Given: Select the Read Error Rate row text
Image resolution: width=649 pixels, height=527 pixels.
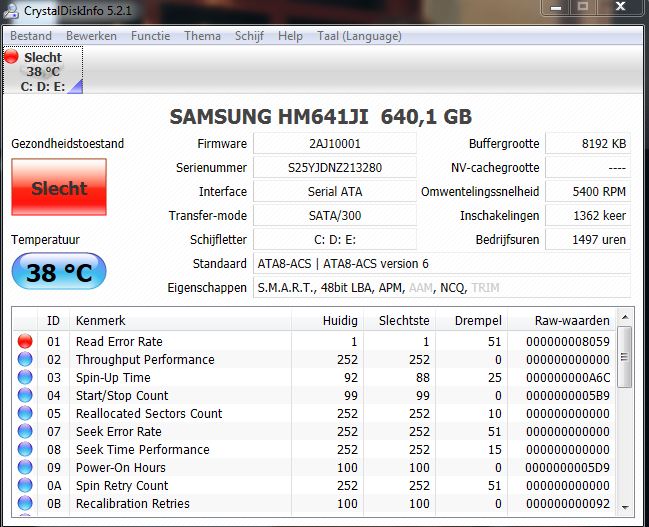Looking at the screenshot, I should click(x=119, y=341).
